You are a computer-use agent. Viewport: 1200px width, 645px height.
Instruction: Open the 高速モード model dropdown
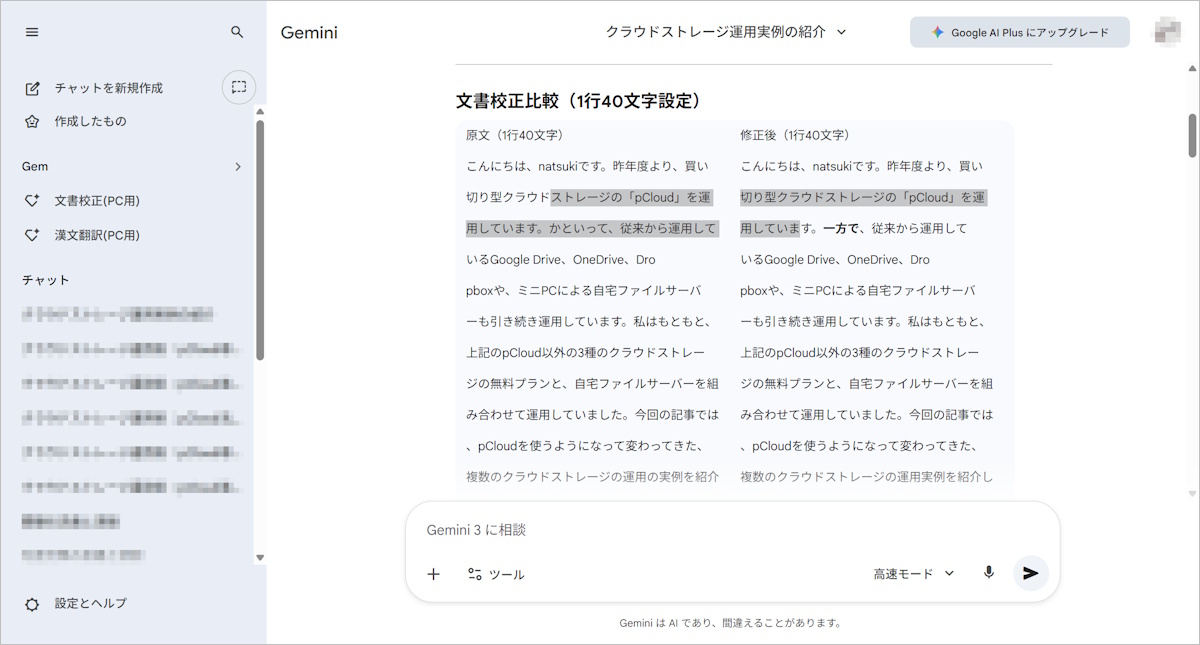tap(913, 574)
